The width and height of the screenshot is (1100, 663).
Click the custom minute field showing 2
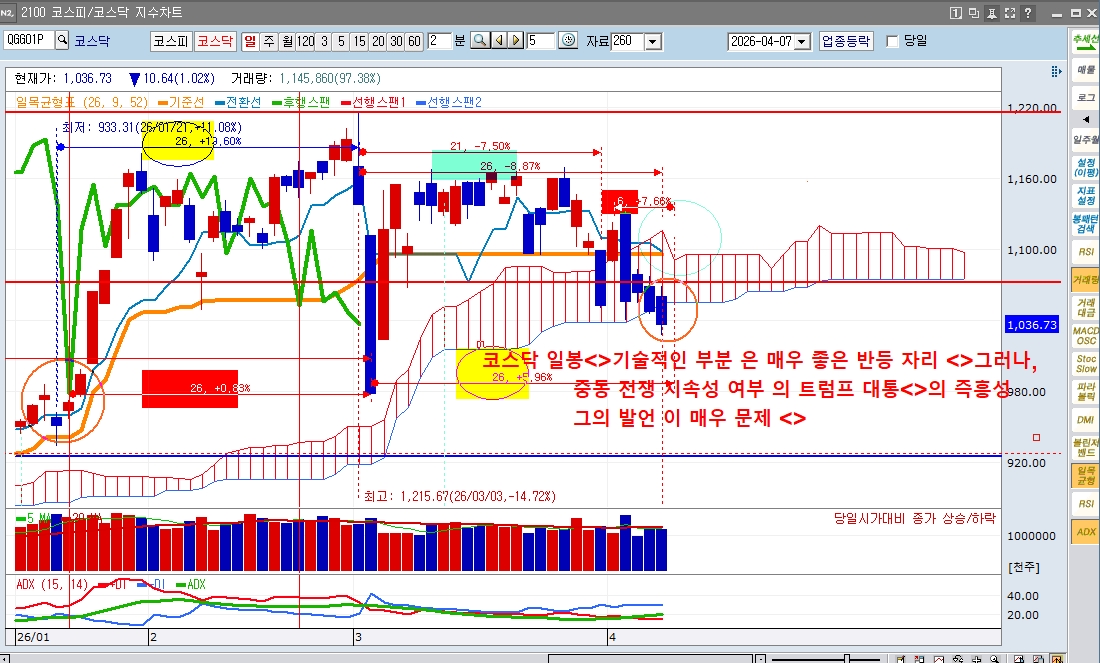438,41
